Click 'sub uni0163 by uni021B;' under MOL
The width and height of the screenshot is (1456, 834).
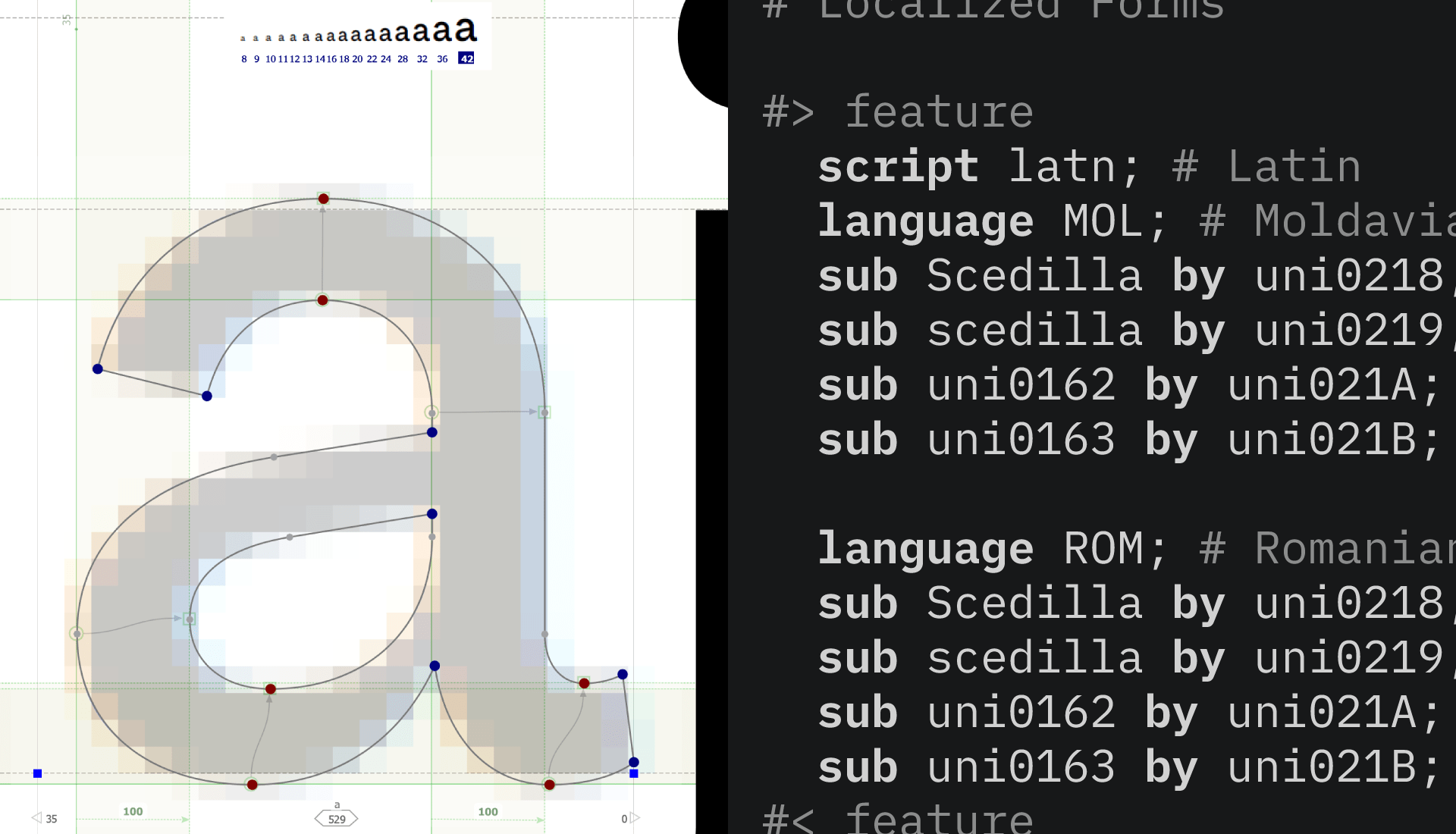click(x=1129, y=440)
